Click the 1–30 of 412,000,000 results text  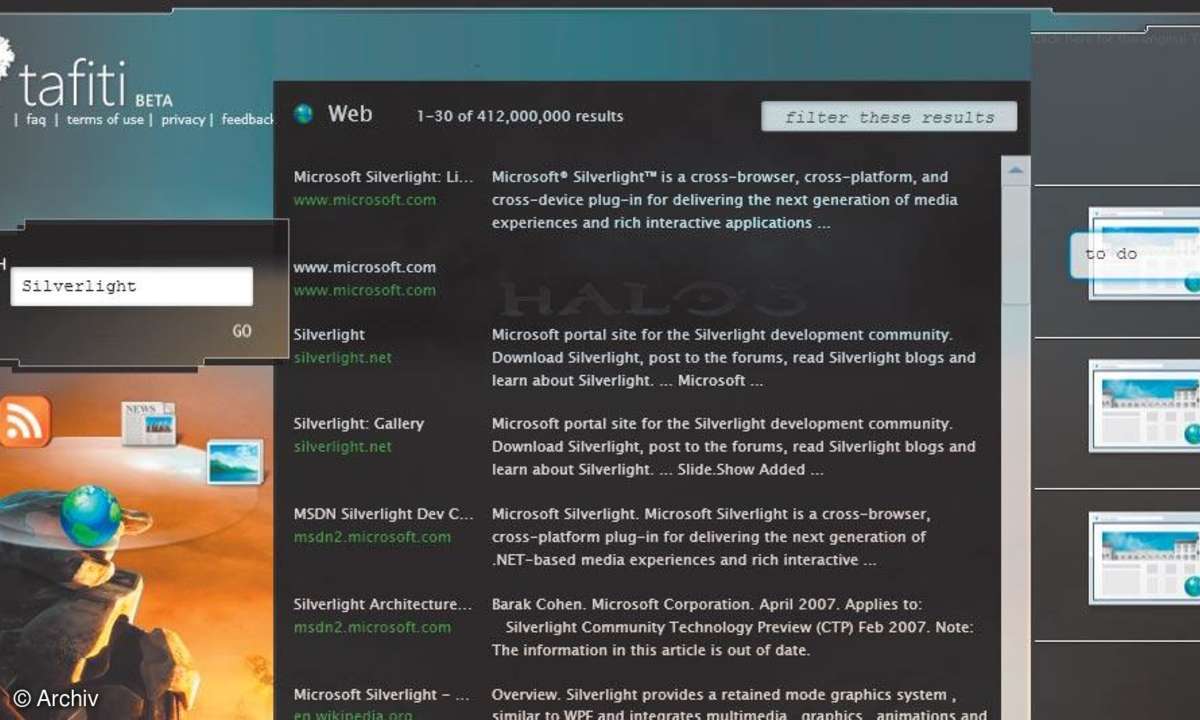[520, 116]
